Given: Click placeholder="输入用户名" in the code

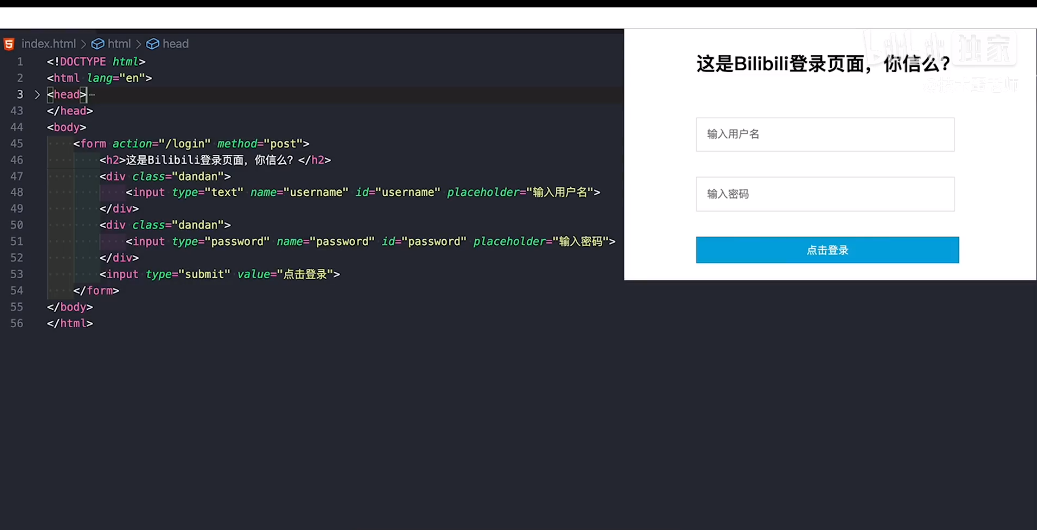Looking at the screenshot, I should click(520, 193).
